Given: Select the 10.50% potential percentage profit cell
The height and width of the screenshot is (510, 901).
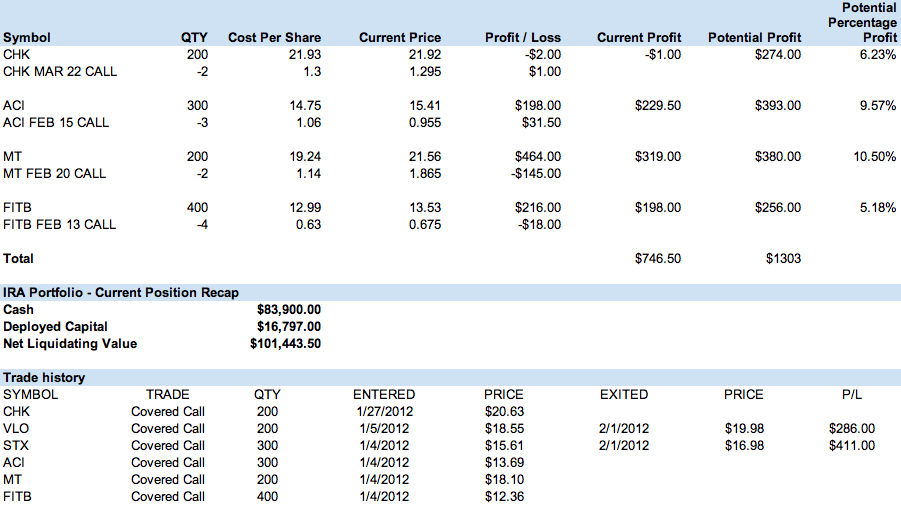Looking at the screenshot, I should click(876, 157).
